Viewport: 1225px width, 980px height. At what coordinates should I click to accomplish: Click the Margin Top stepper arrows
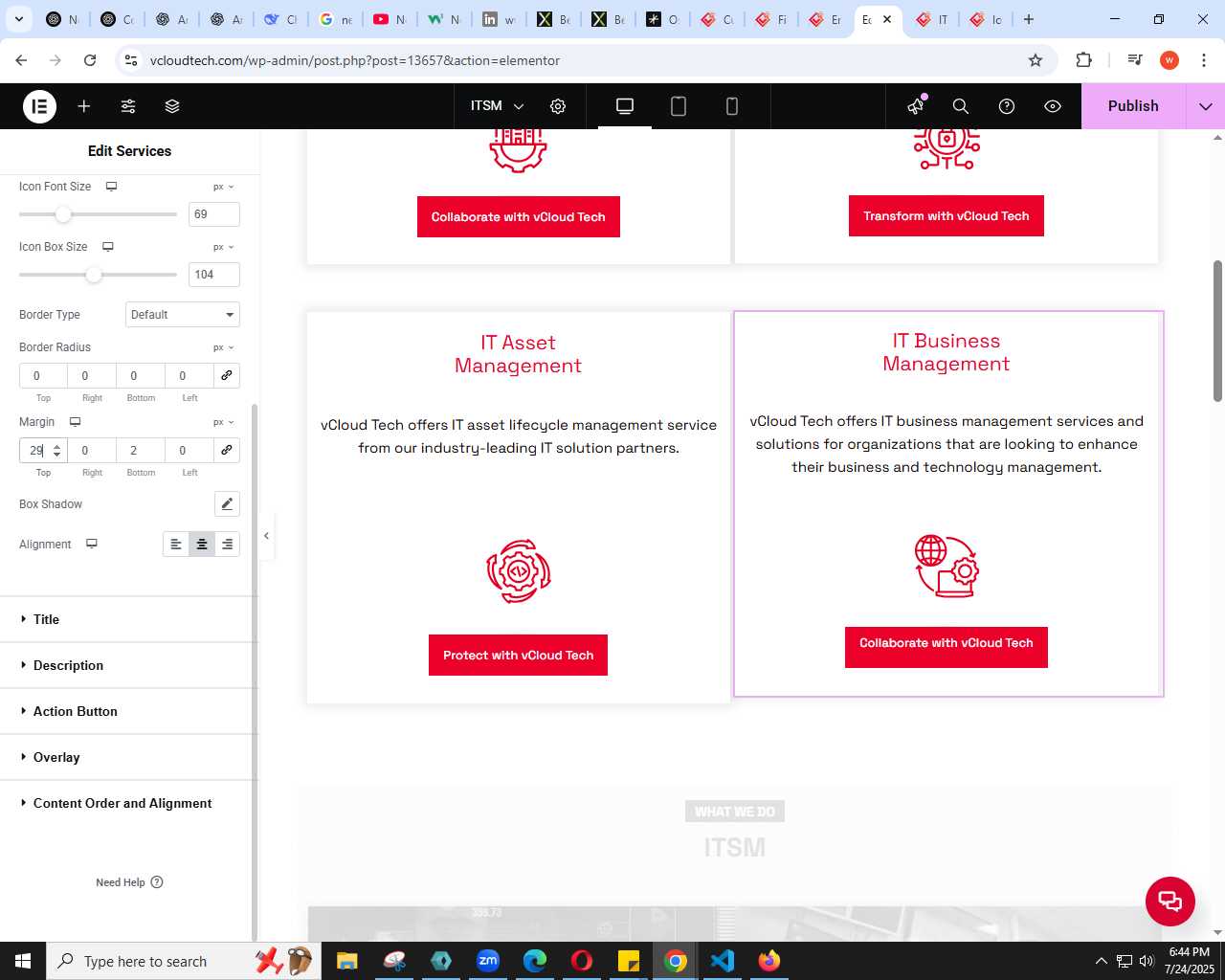(57, 451)
